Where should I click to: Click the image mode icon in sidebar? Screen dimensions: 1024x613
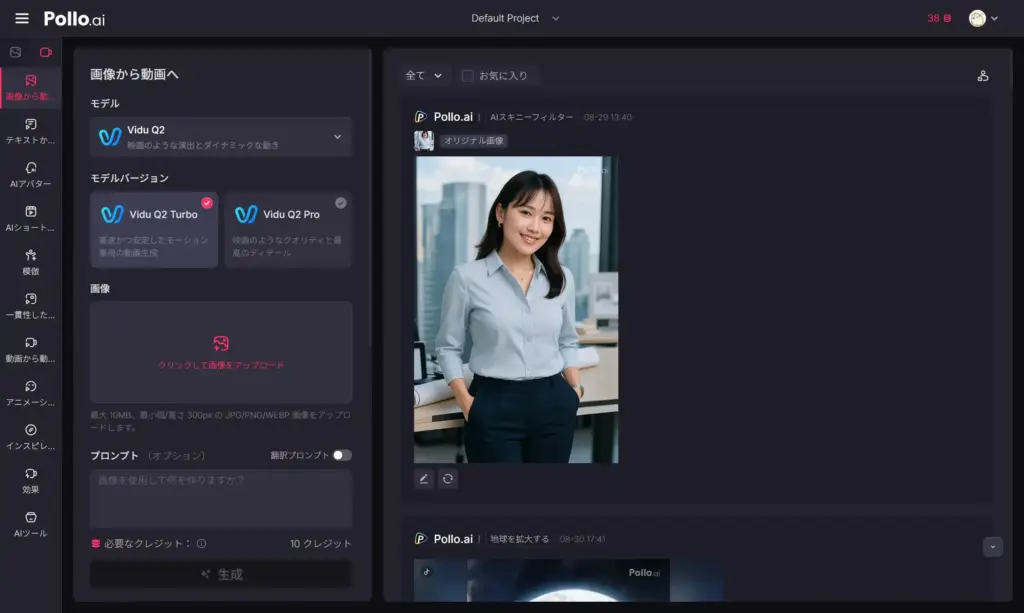pyautogui.click(x=15, y=52)
